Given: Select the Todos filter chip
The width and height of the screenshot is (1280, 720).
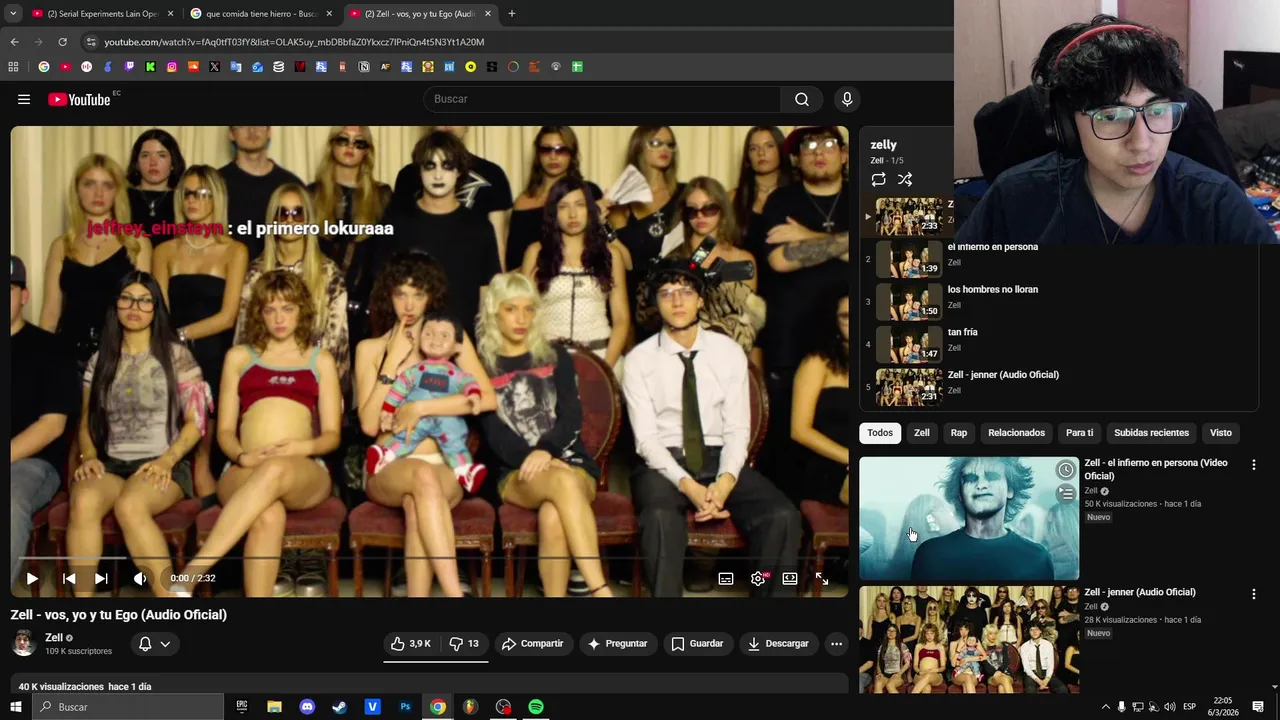Looking at the screenshot, I should (x=880, y=433).
